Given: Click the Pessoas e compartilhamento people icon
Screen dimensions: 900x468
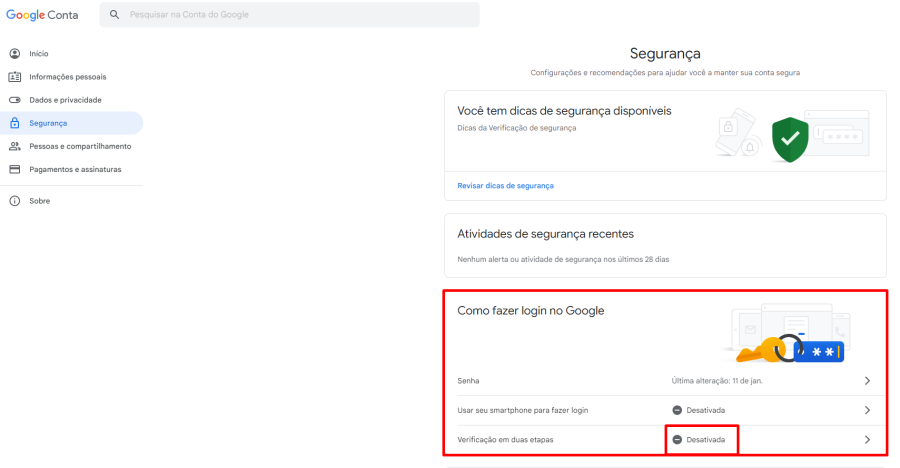Looking at the screenshot, I should [x=14, y=146].
